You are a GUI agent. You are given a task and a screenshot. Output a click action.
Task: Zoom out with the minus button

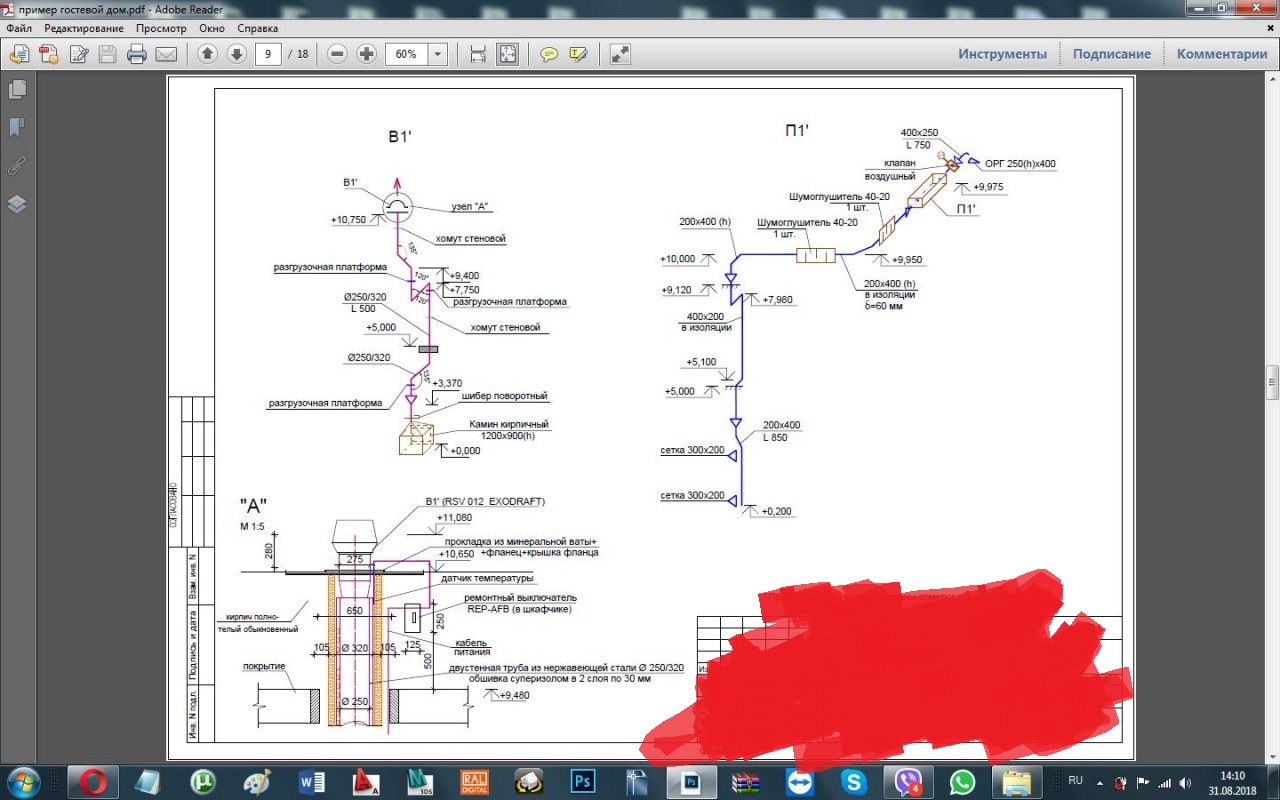(x=337, y=54)
